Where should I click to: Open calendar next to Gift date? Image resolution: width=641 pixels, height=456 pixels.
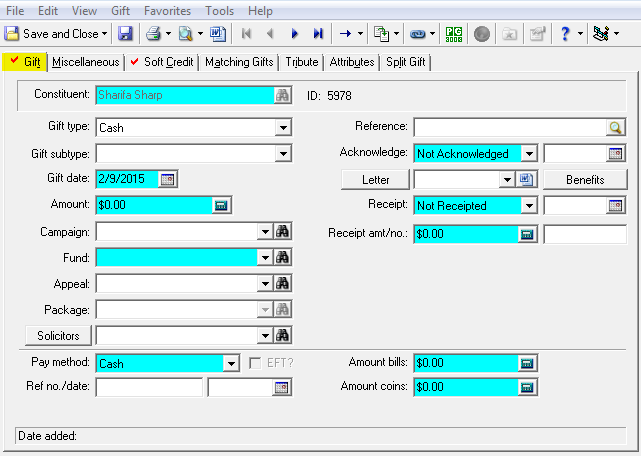pos(167,179)
